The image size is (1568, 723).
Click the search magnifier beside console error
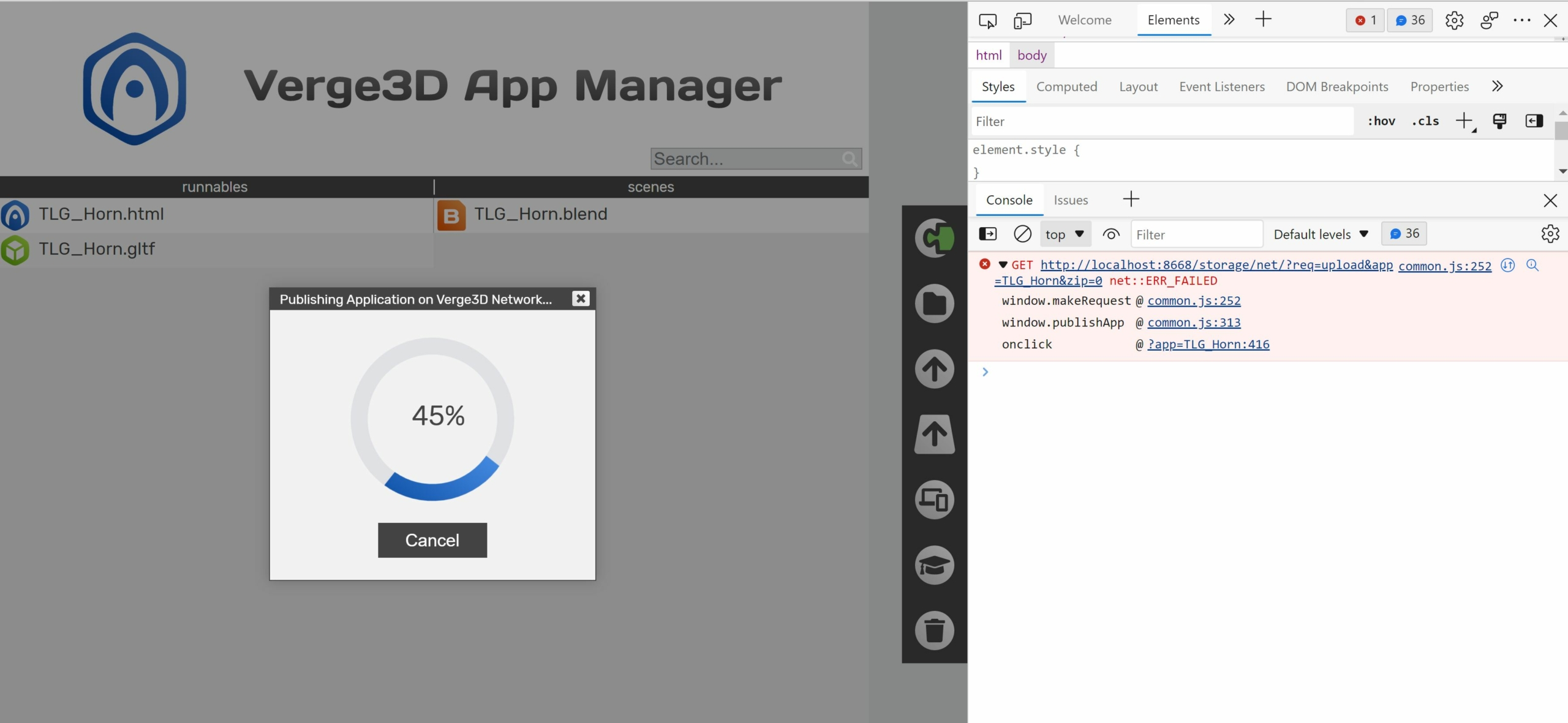point(1532,265)
